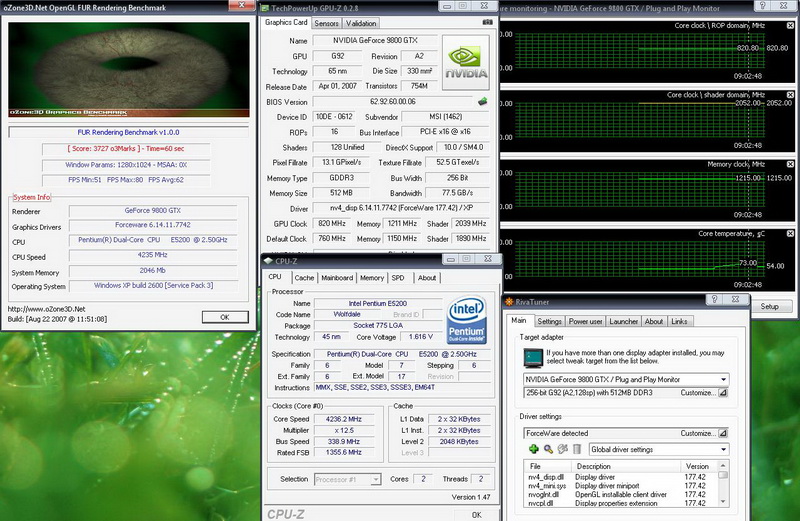800x521 pixels.
Task: Click the GPU-Z title bar icon
Action: (x=265, y=8)
